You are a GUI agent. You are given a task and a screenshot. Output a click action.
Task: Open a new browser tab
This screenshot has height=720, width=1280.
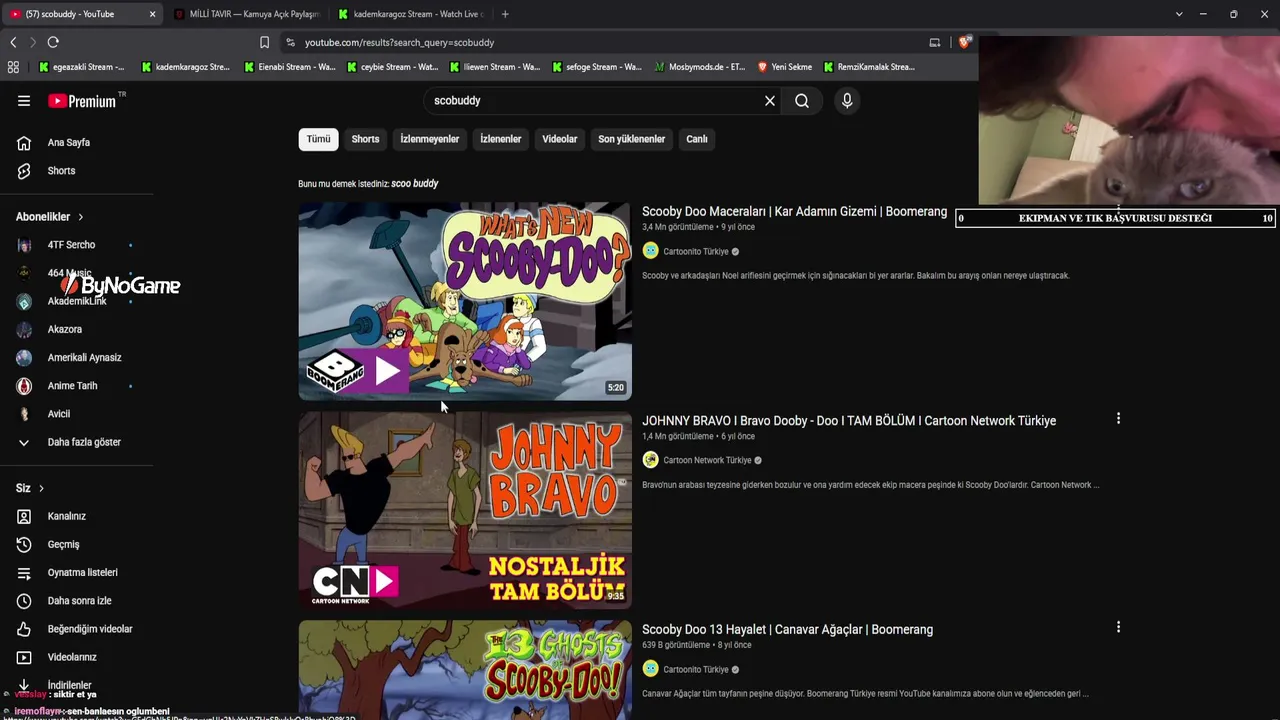505,14
